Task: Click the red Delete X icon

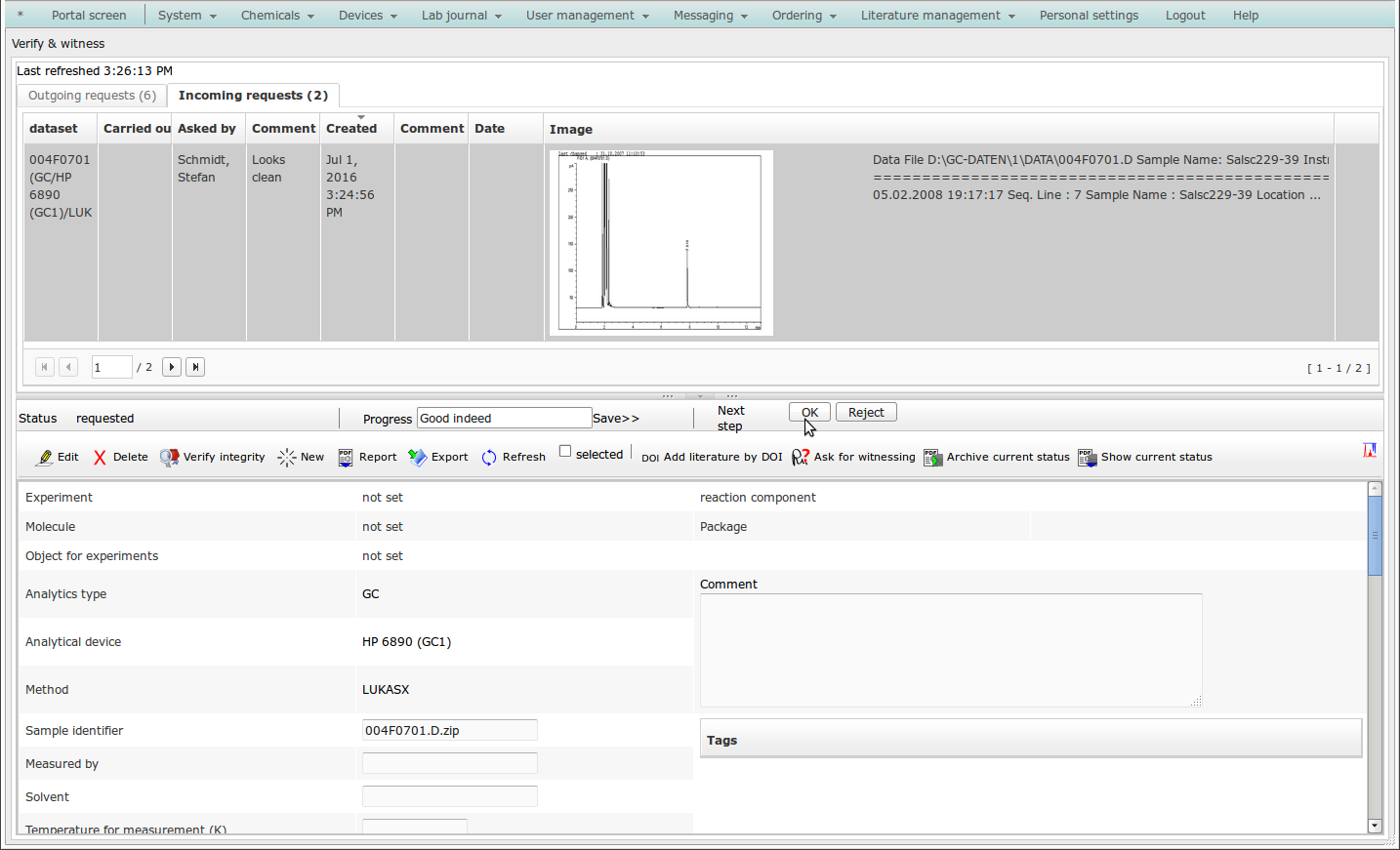Action: coord(100,458)
